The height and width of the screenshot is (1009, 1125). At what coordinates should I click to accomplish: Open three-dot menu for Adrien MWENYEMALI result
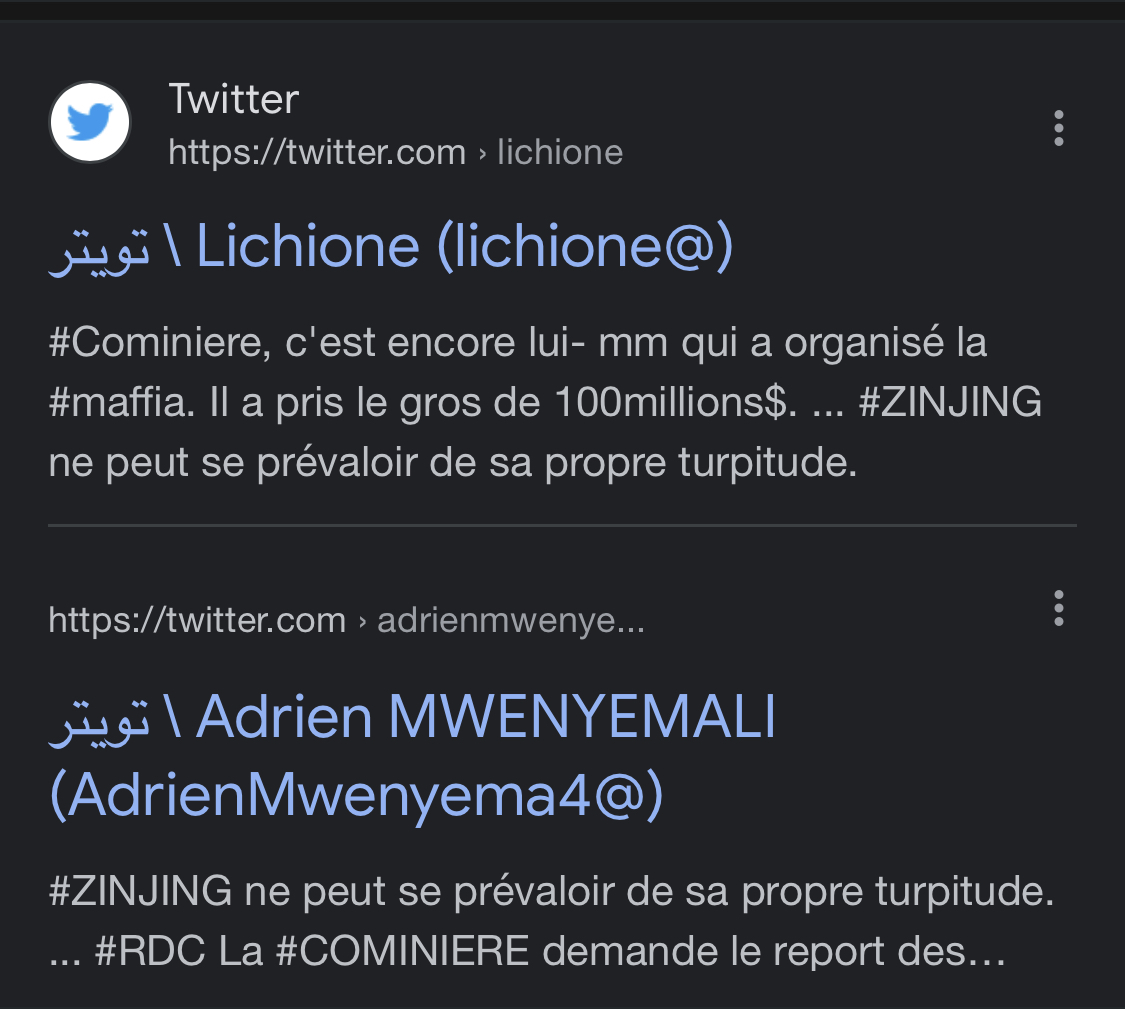tap(1058, 609)
